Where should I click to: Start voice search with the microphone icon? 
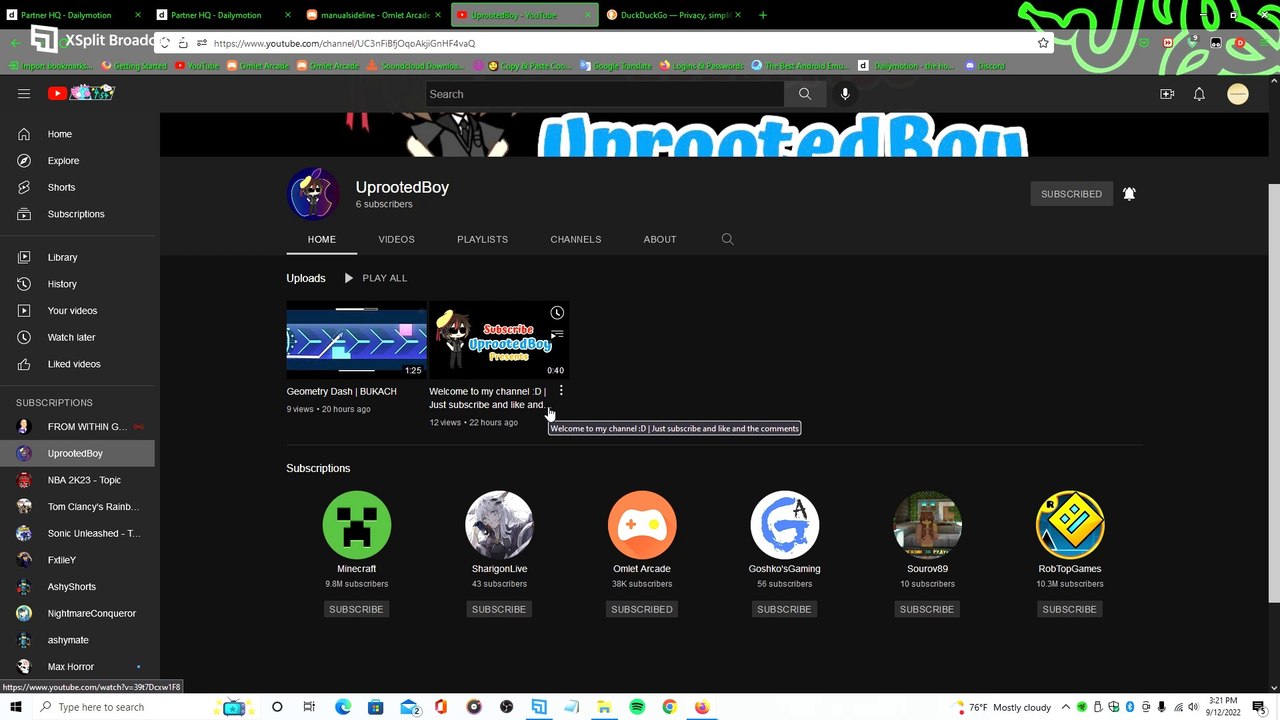pos(845,94)
